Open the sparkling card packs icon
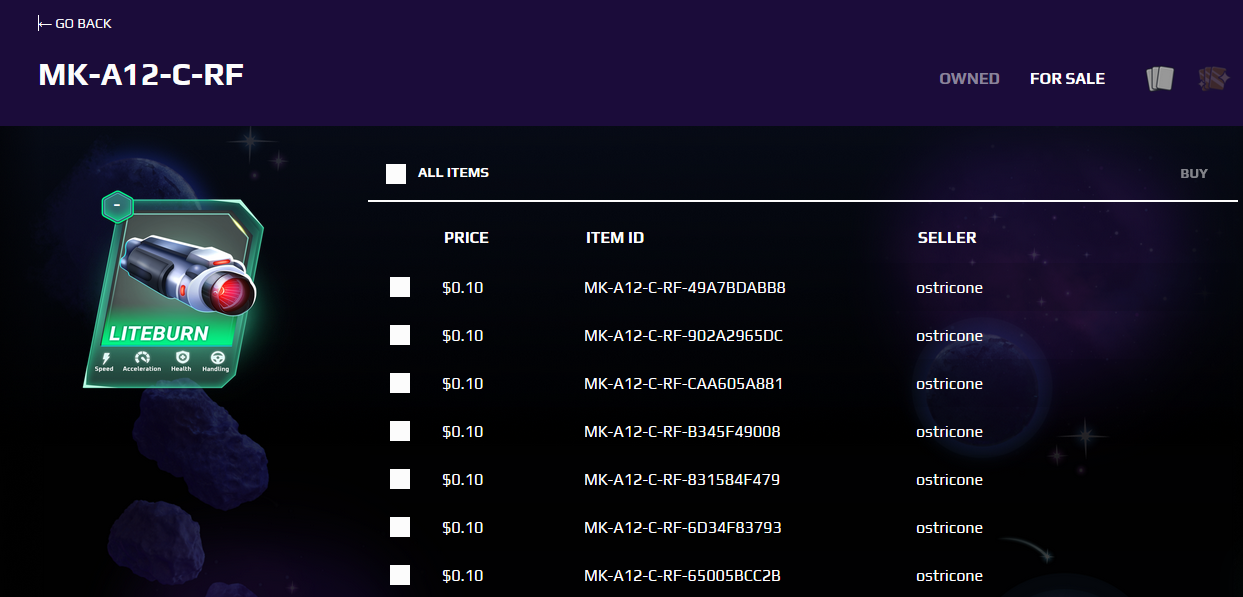 click(x=1213, y=79)
